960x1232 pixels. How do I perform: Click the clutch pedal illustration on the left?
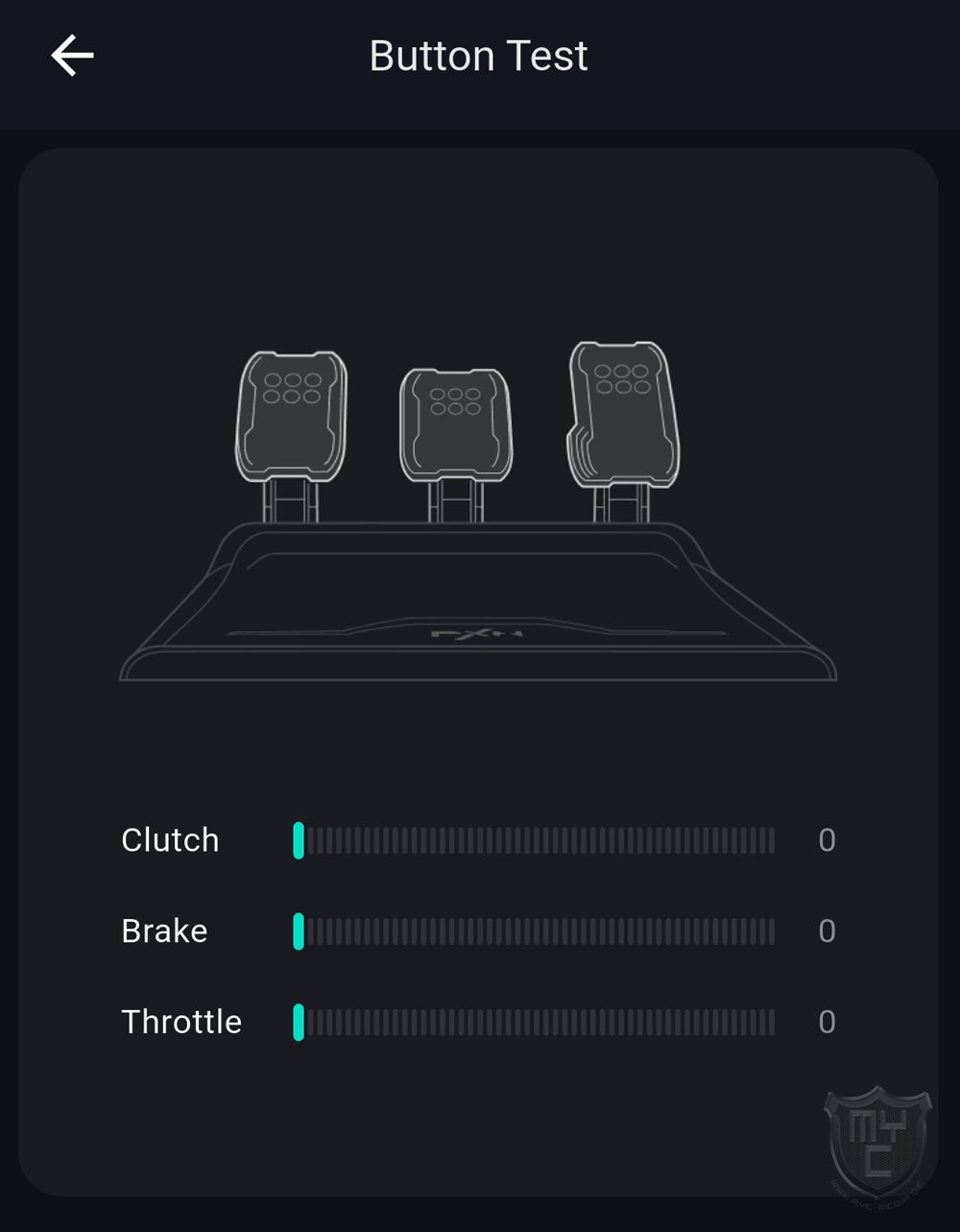[292, 416]
